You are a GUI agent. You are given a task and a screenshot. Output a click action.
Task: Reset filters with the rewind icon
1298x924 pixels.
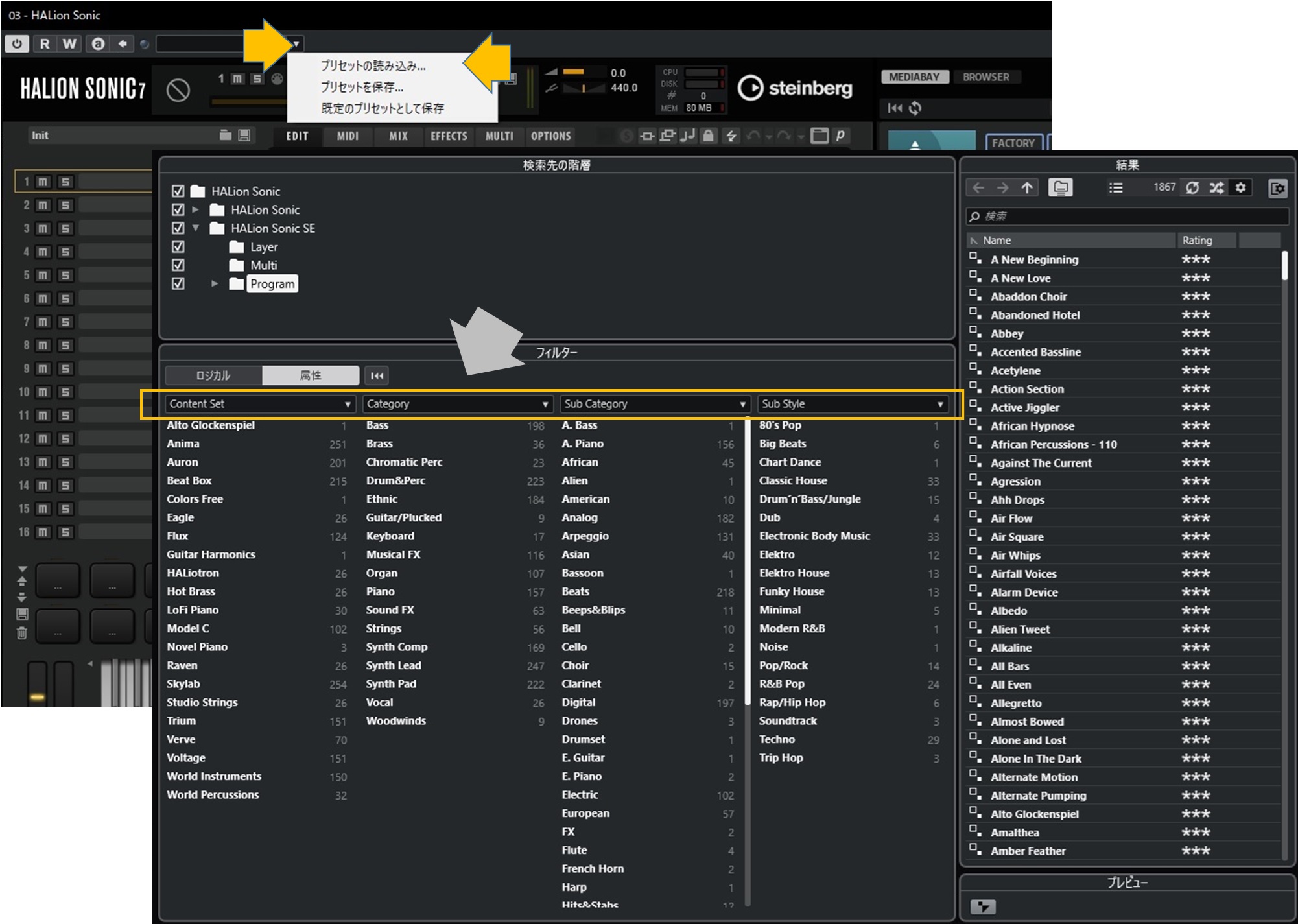click(x=377, y=375)
